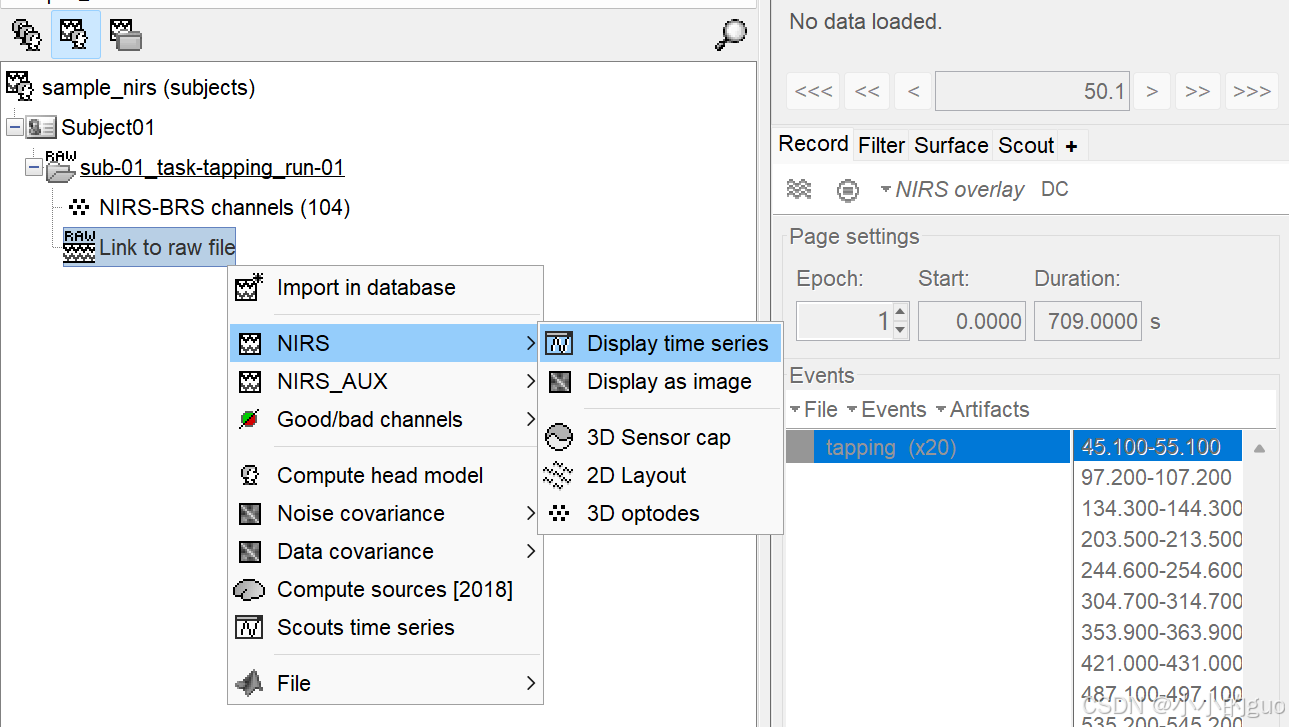
Task: Click the database search magnifier icon
Action: click(x=731, y=35)
